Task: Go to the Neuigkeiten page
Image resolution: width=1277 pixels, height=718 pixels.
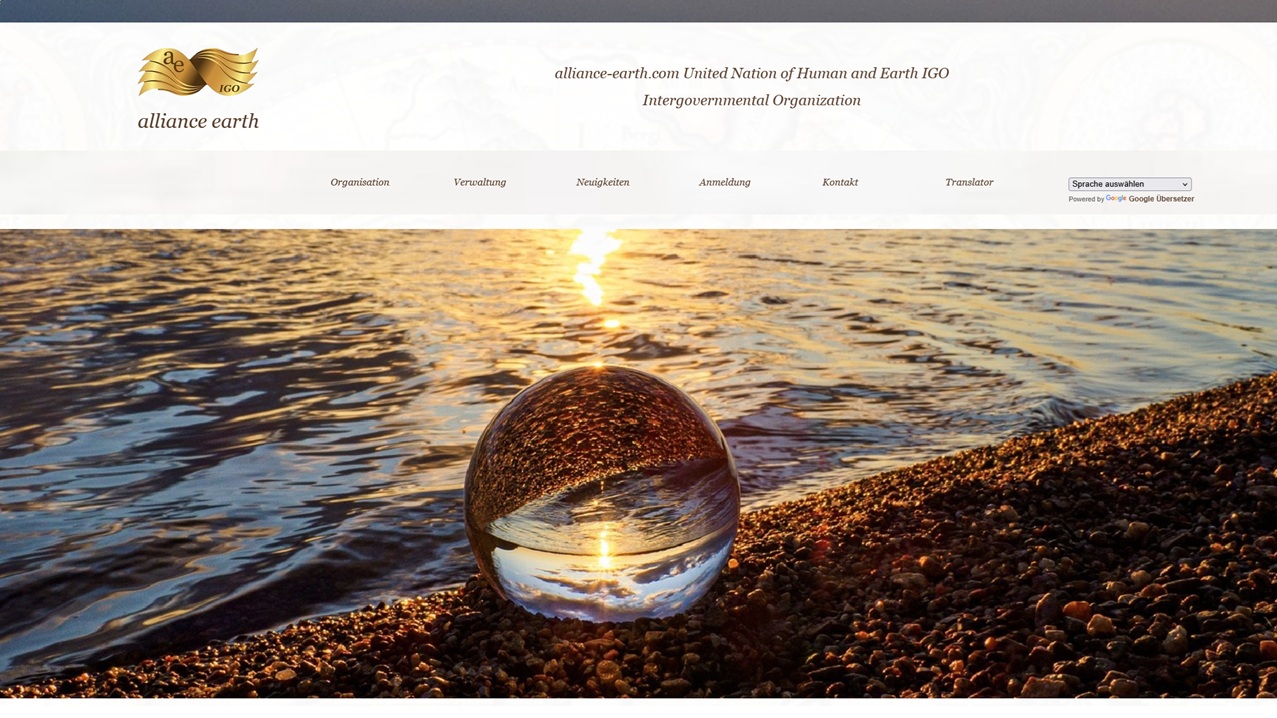Action: (x=603, y=182)
